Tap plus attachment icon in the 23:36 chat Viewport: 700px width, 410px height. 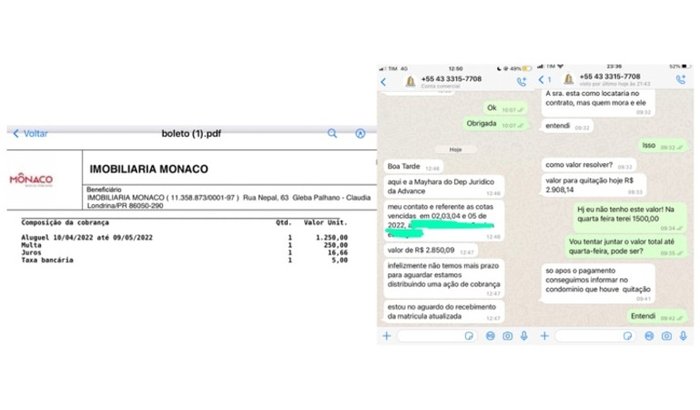pos(544,336)
